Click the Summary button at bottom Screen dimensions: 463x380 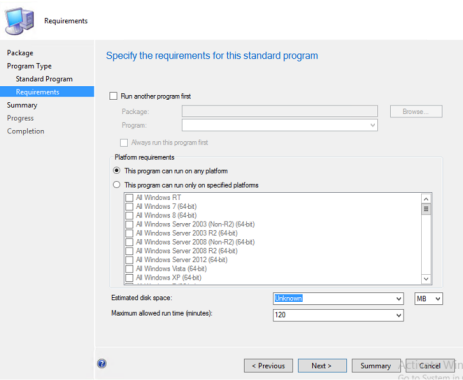click(x=376, y=366)
